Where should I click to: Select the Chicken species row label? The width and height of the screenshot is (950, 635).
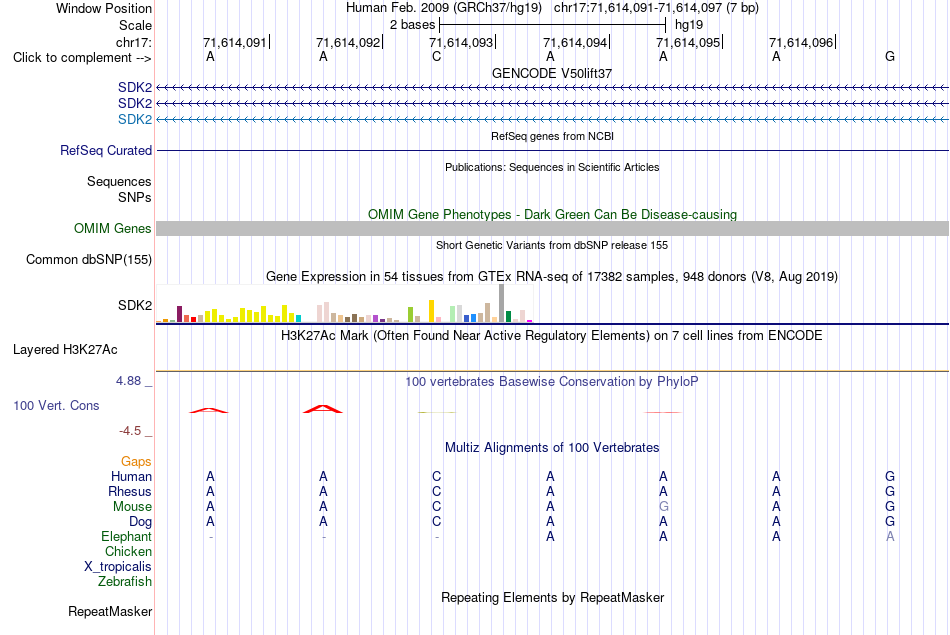coord(128,551)
